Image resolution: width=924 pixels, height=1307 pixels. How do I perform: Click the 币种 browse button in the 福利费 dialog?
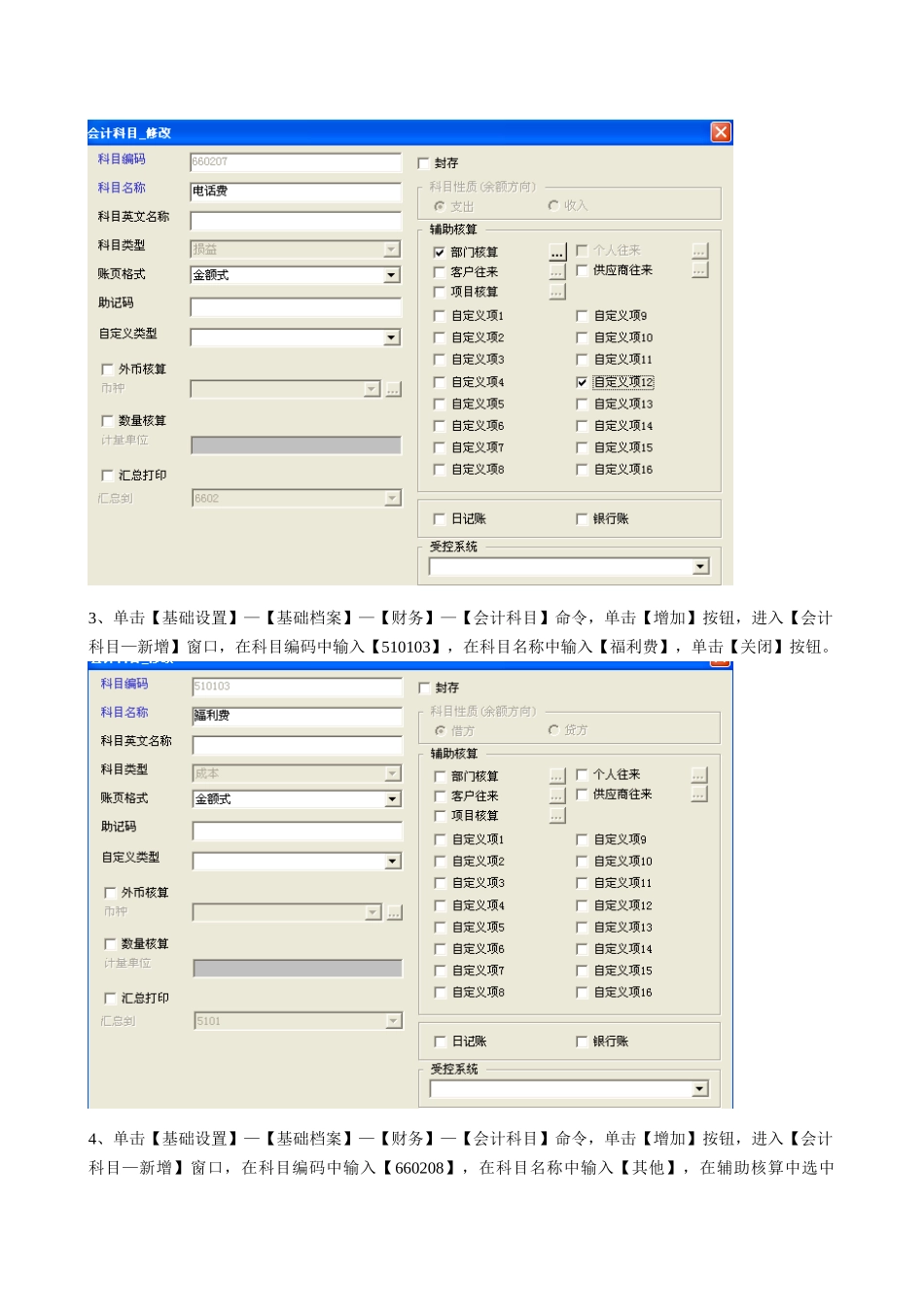tap(394, 912)
